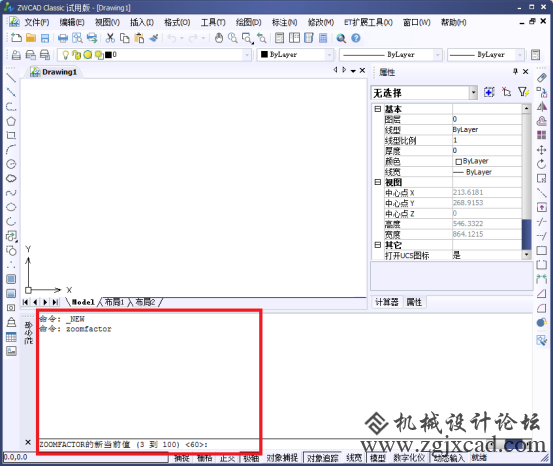Switch to the 计算器 panel tab
Screen dimensions: 553x466
tap(387, 302)
